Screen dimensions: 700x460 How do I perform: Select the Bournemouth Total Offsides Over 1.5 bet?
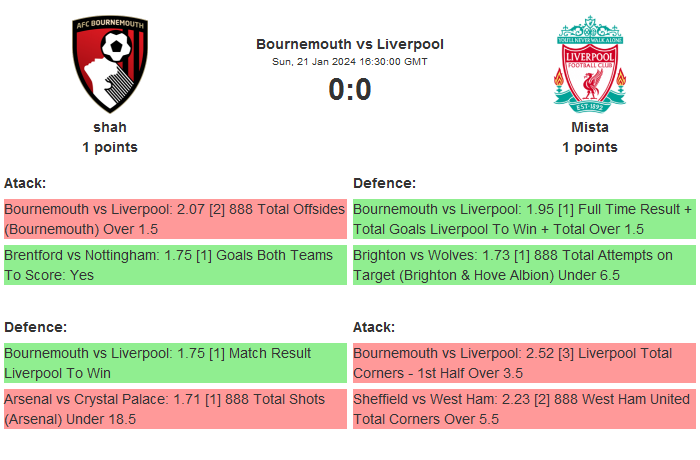(175, 219)
